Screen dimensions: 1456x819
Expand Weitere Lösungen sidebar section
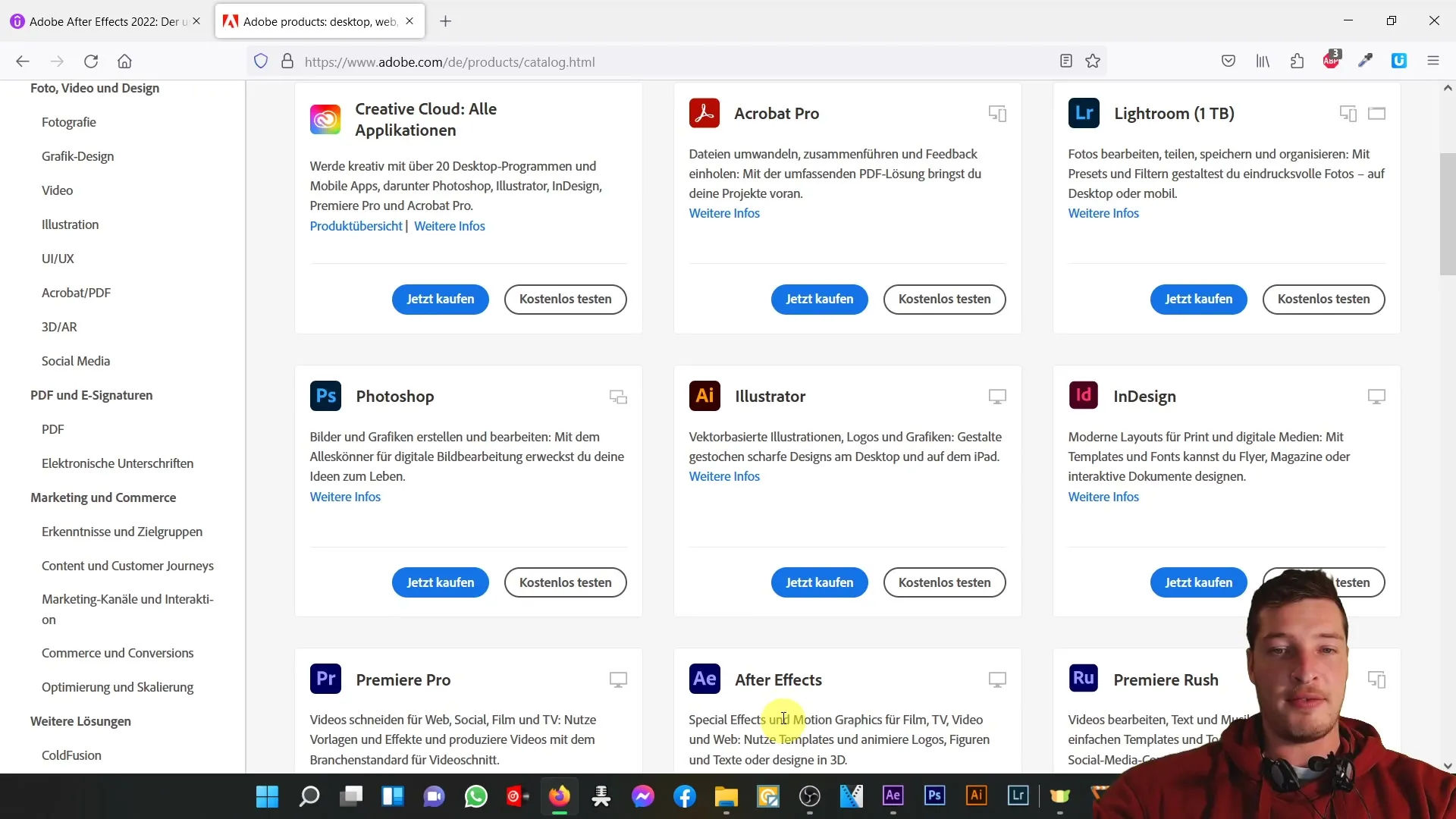80,720
